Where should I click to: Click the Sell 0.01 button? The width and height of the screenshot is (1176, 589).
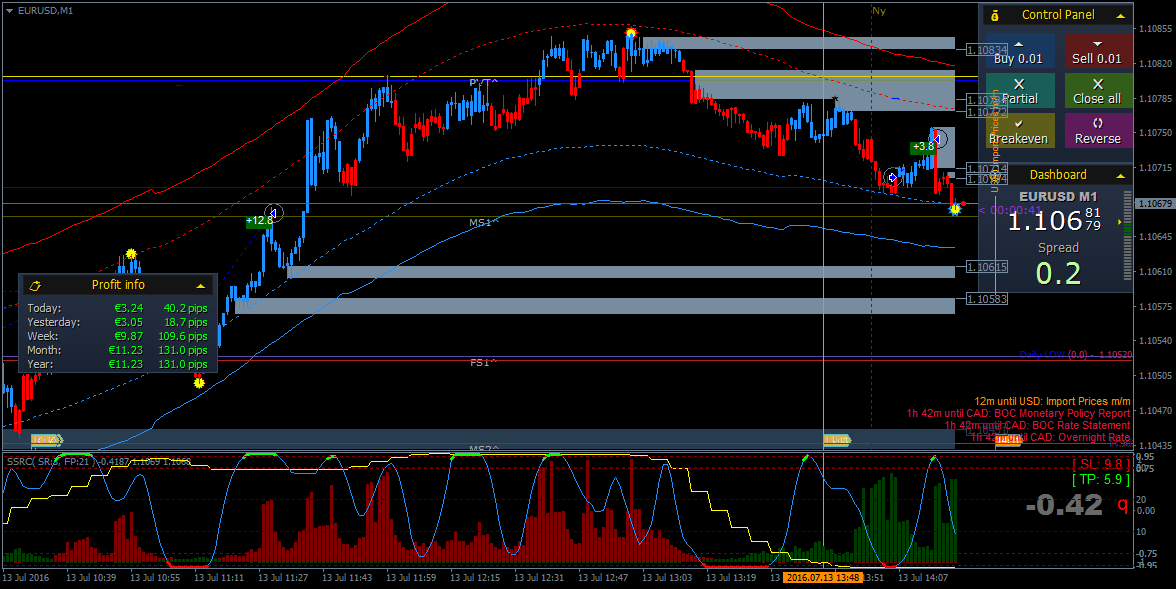tap(1097, 50)
